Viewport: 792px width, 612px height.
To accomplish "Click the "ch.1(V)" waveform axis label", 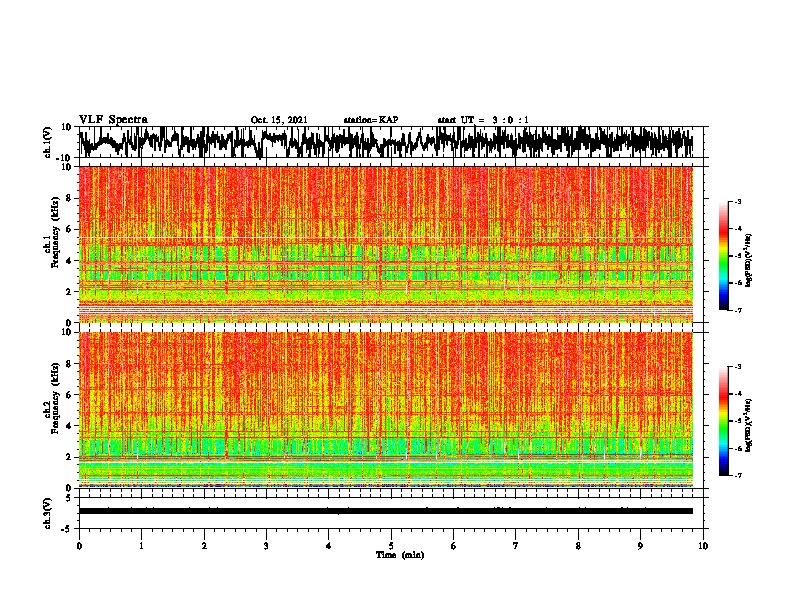I will coord(48,142).
